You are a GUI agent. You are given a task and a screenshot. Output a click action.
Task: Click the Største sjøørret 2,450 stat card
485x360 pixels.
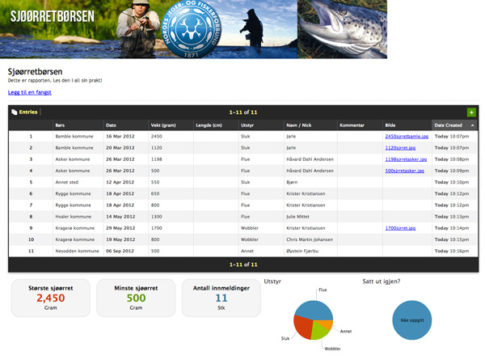click(51, 298)
